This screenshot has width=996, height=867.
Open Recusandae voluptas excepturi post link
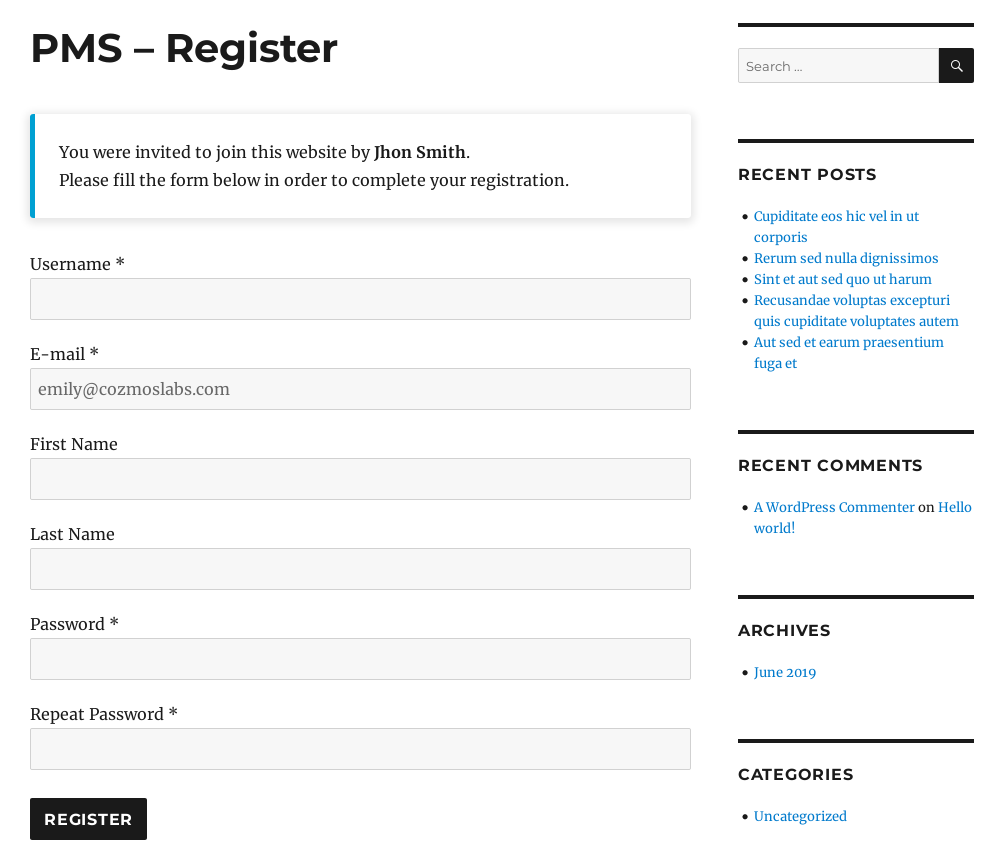[856, 311]
